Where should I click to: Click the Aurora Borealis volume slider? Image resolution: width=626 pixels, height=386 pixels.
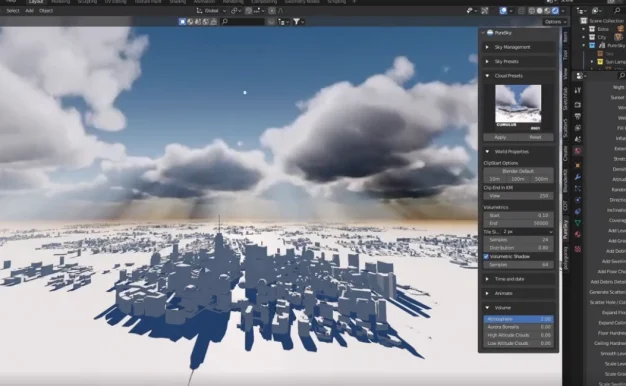pos(518,327)
